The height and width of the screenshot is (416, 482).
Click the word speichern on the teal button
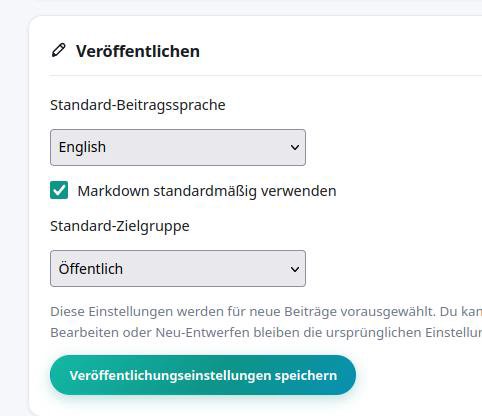point(306,376)
